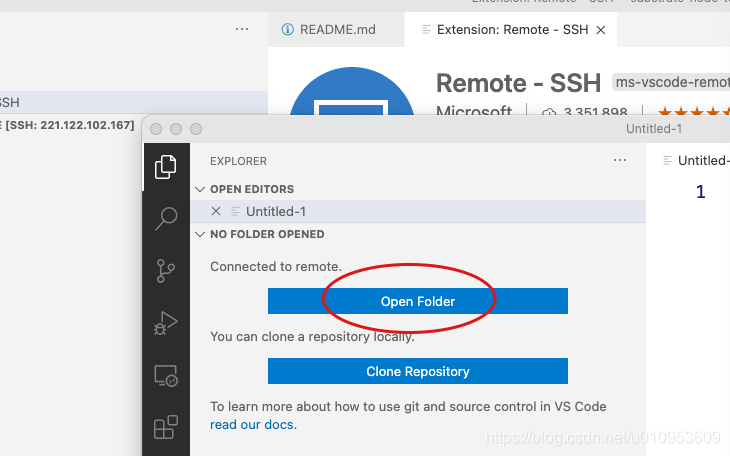The width and height of the screenshot is (730, 456).
Task: Click the Remote - SSH extension title
Action: click(x=518, y=83)
